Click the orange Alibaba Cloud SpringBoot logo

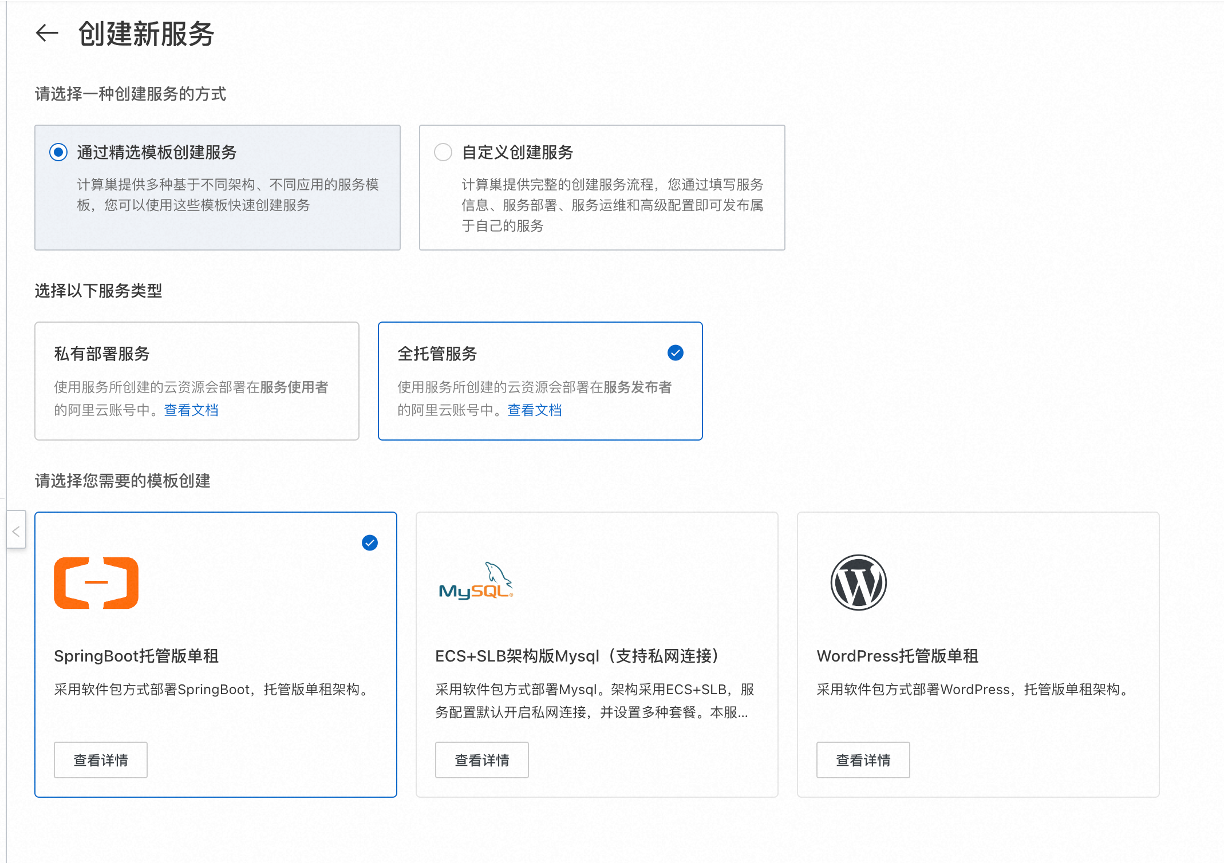click(x=96, y=583)
